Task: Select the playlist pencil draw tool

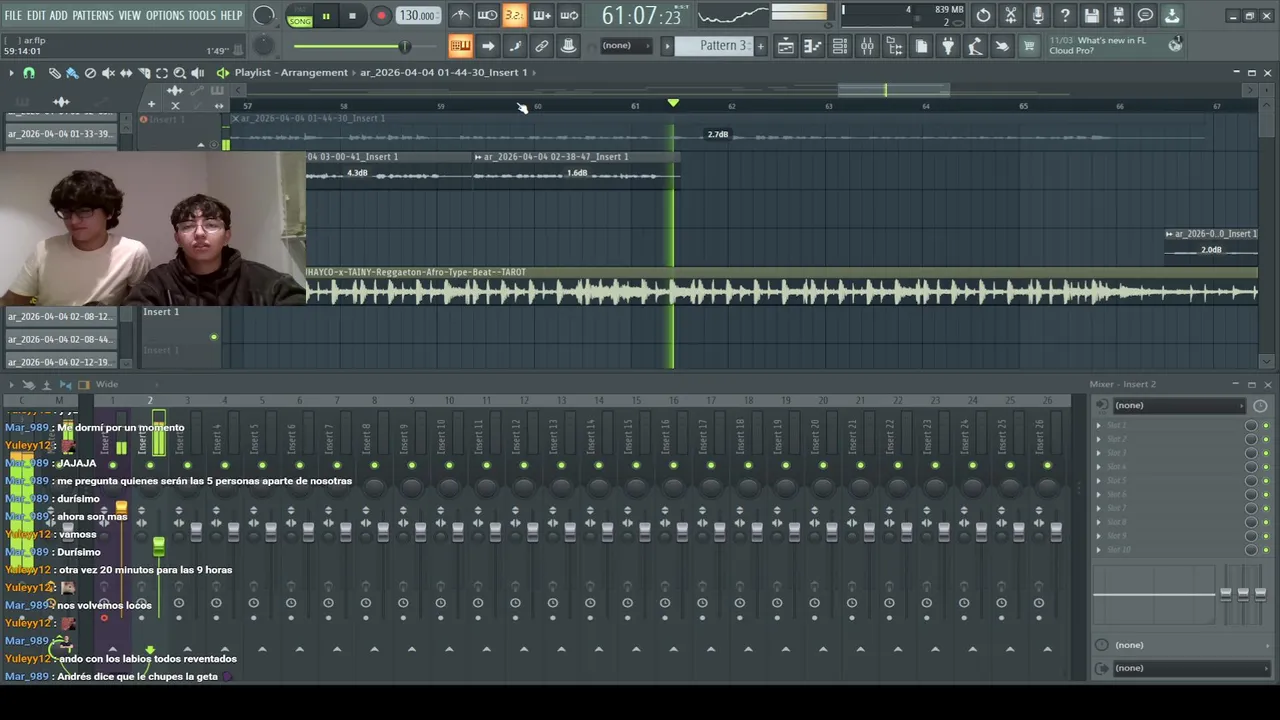Action: click(x=55, y=73)
